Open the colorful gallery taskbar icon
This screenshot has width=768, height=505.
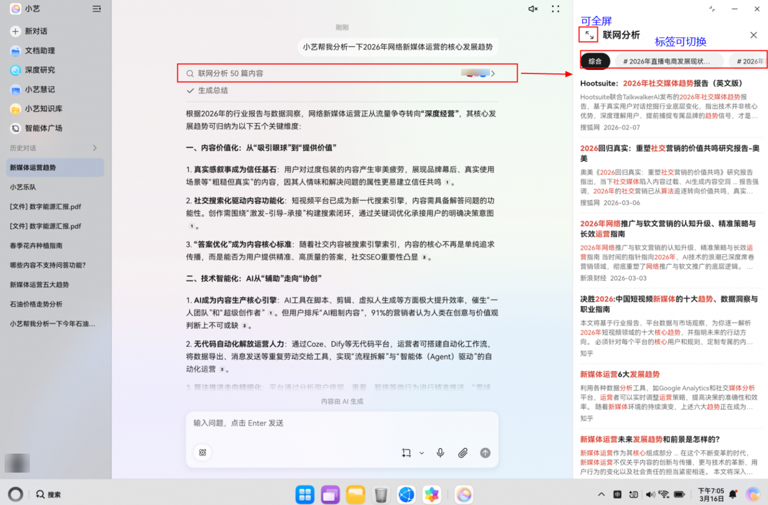[432, 495]
